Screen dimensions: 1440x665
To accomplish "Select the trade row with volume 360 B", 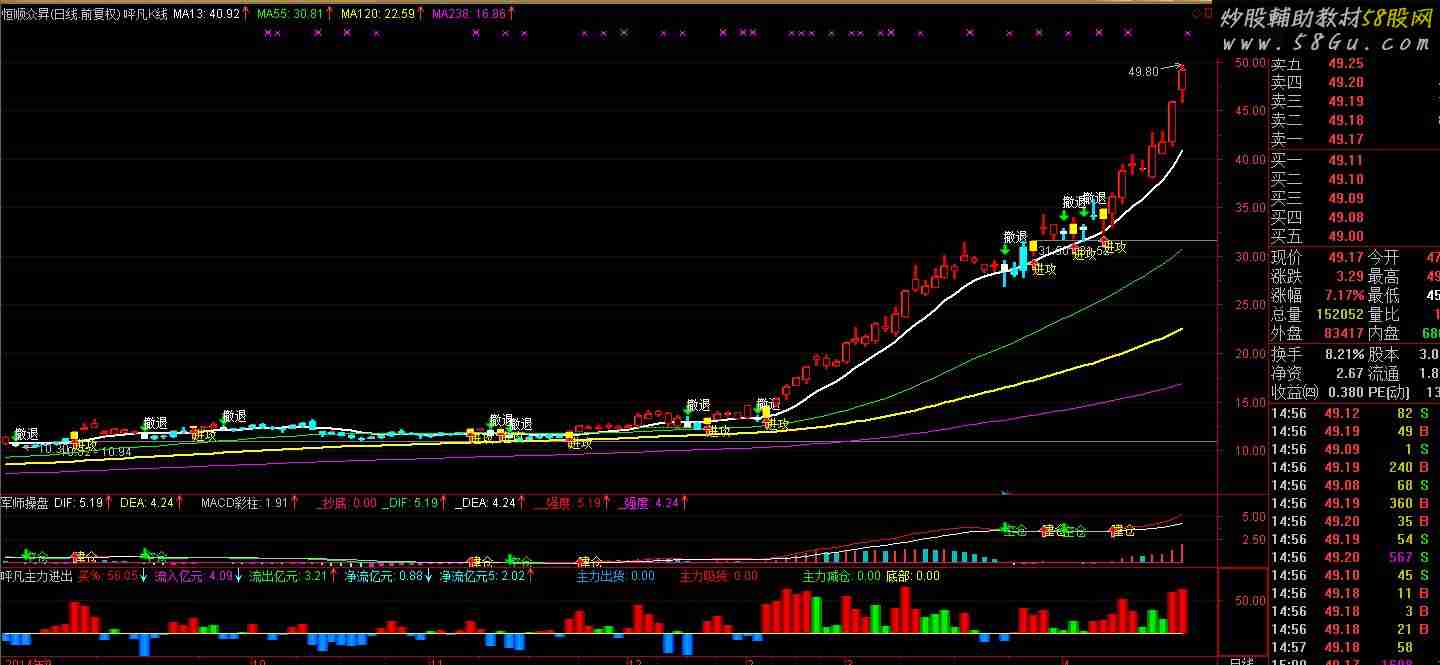I will (x=1355, y=503).
